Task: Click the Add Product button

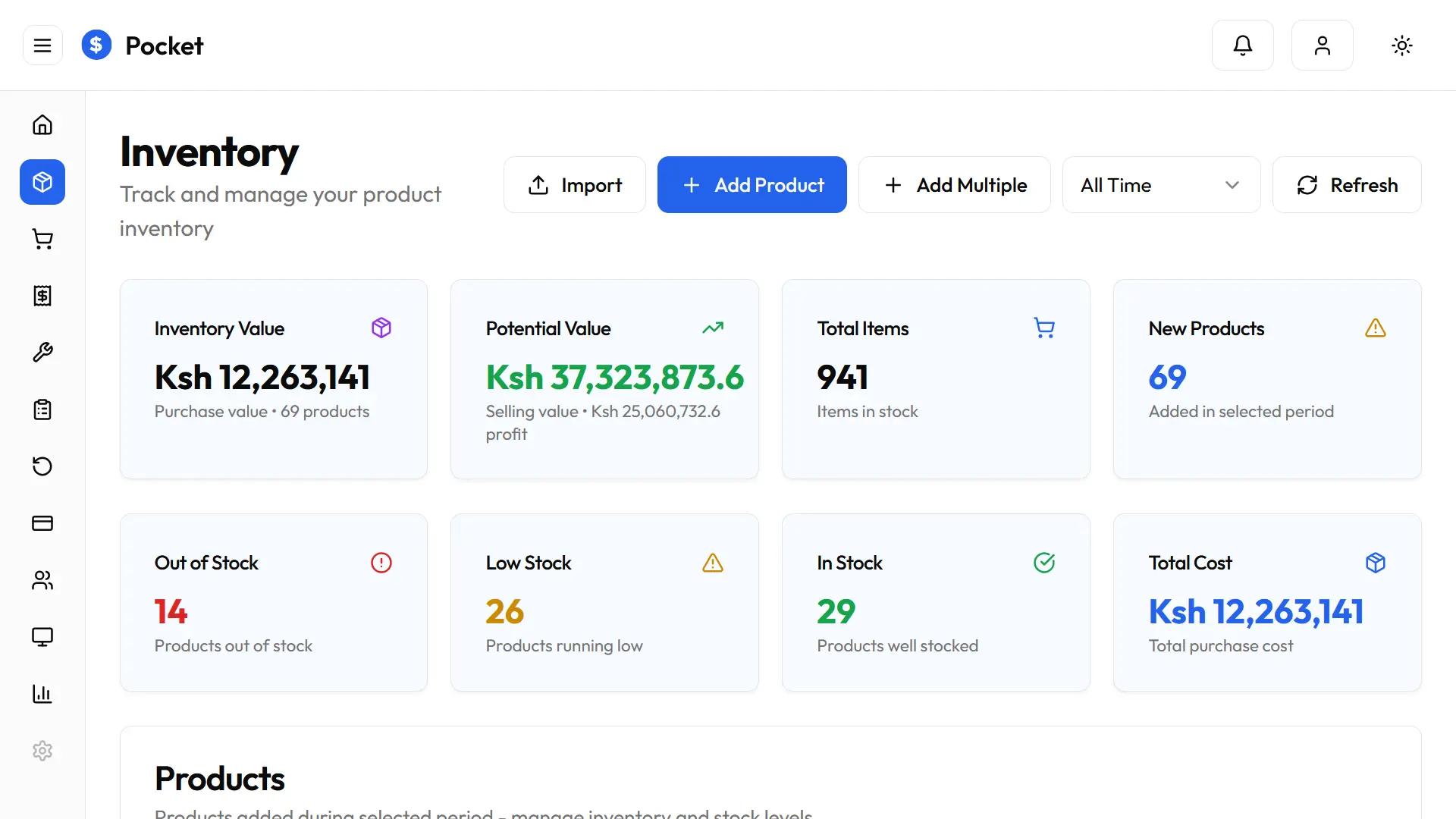Action: tap(752, 185)
